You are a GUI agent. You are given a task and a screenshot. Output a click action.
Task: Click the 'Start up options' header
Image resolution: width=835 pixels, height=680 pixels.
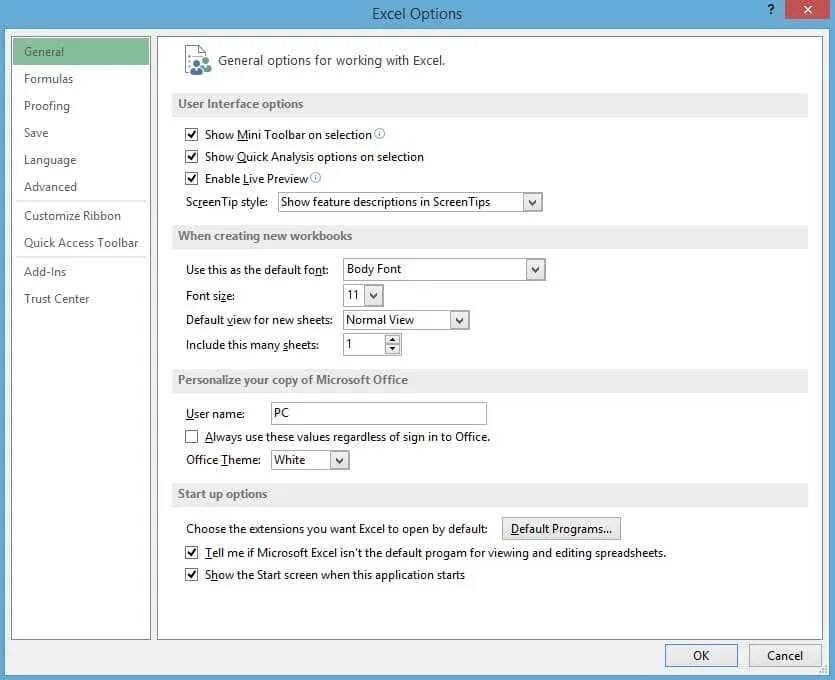tap(223, 494)
